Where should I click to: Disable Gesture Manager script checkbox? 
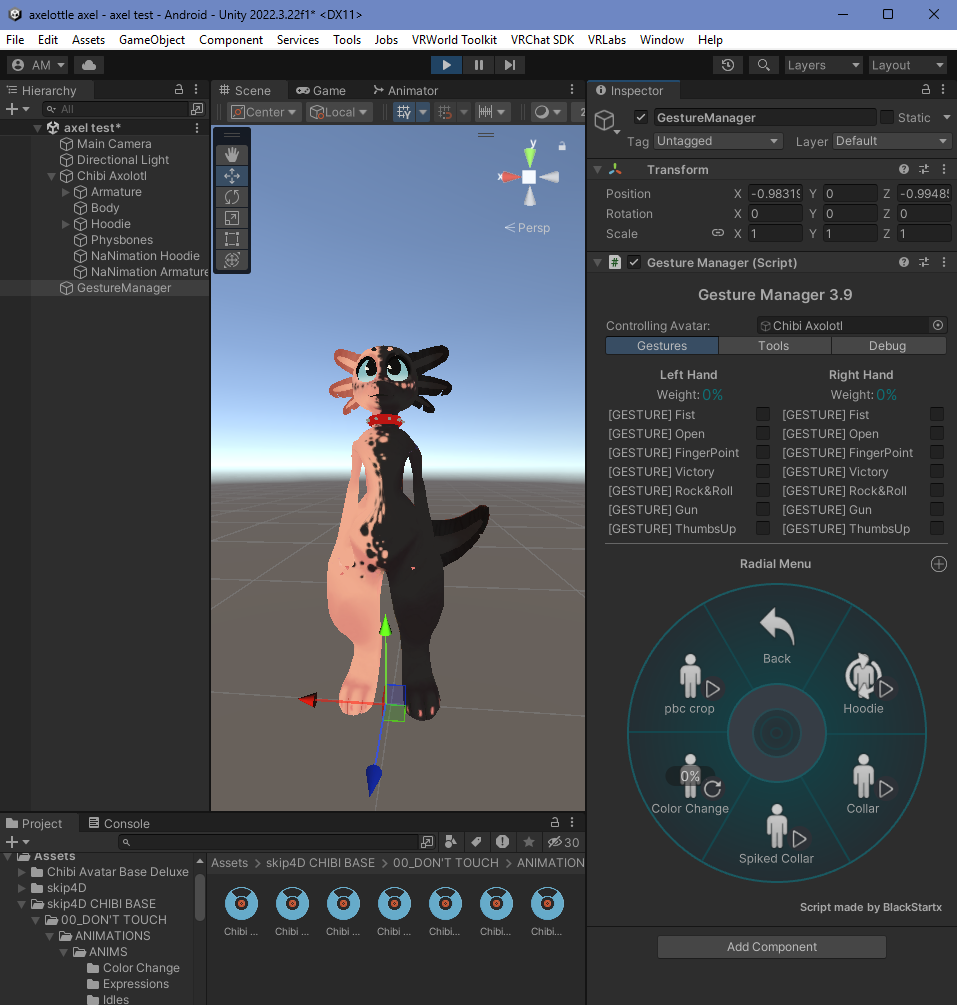pyautogui.click(x=634, y=262)
